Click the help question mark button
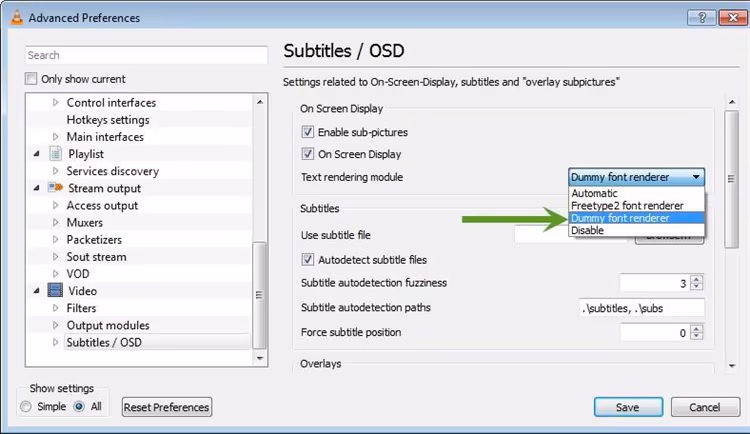The image size is (750, 434). point(701,18)
